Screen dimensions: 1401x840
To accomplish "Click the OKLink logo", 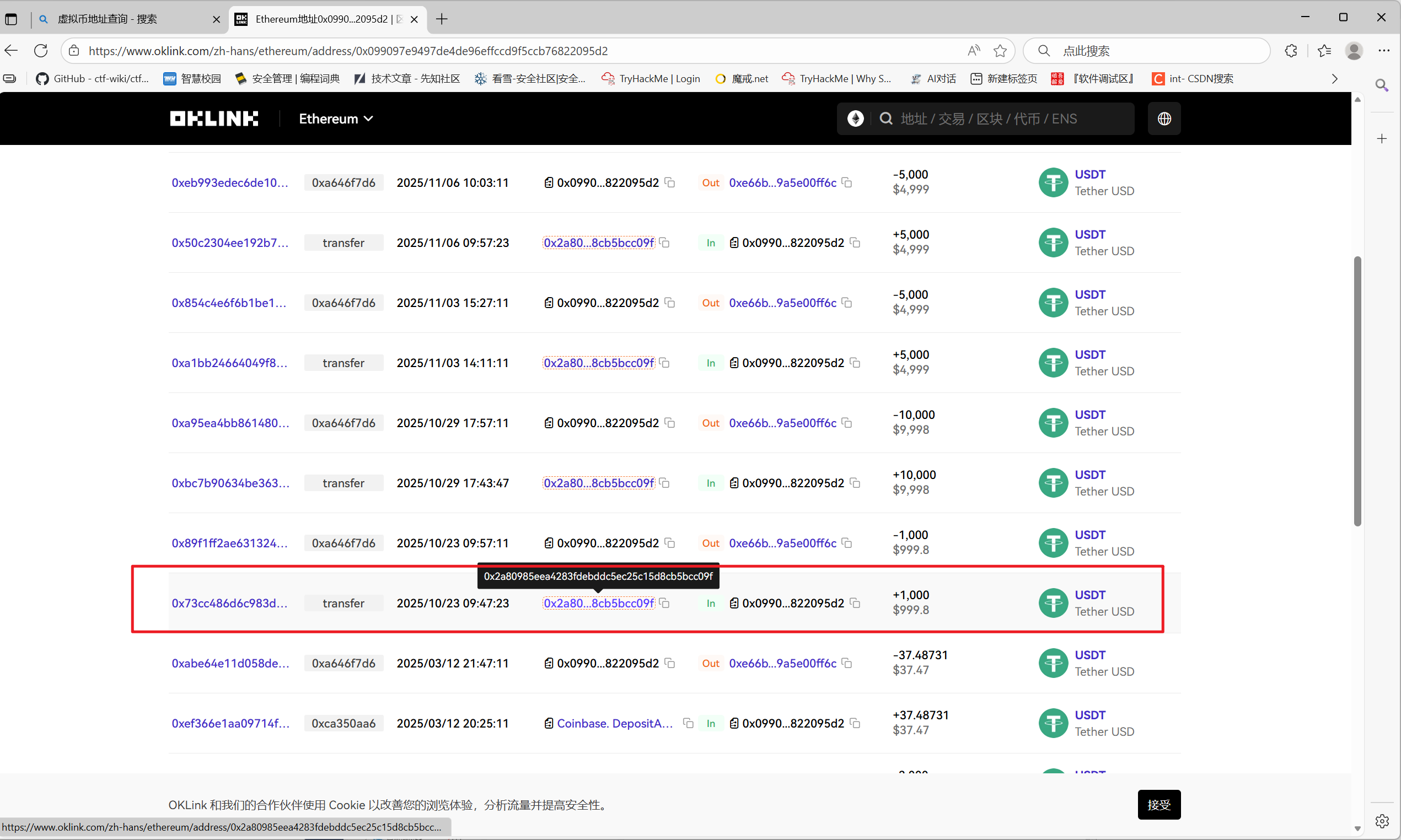I will pyautogui.click(x=213, y=119).
